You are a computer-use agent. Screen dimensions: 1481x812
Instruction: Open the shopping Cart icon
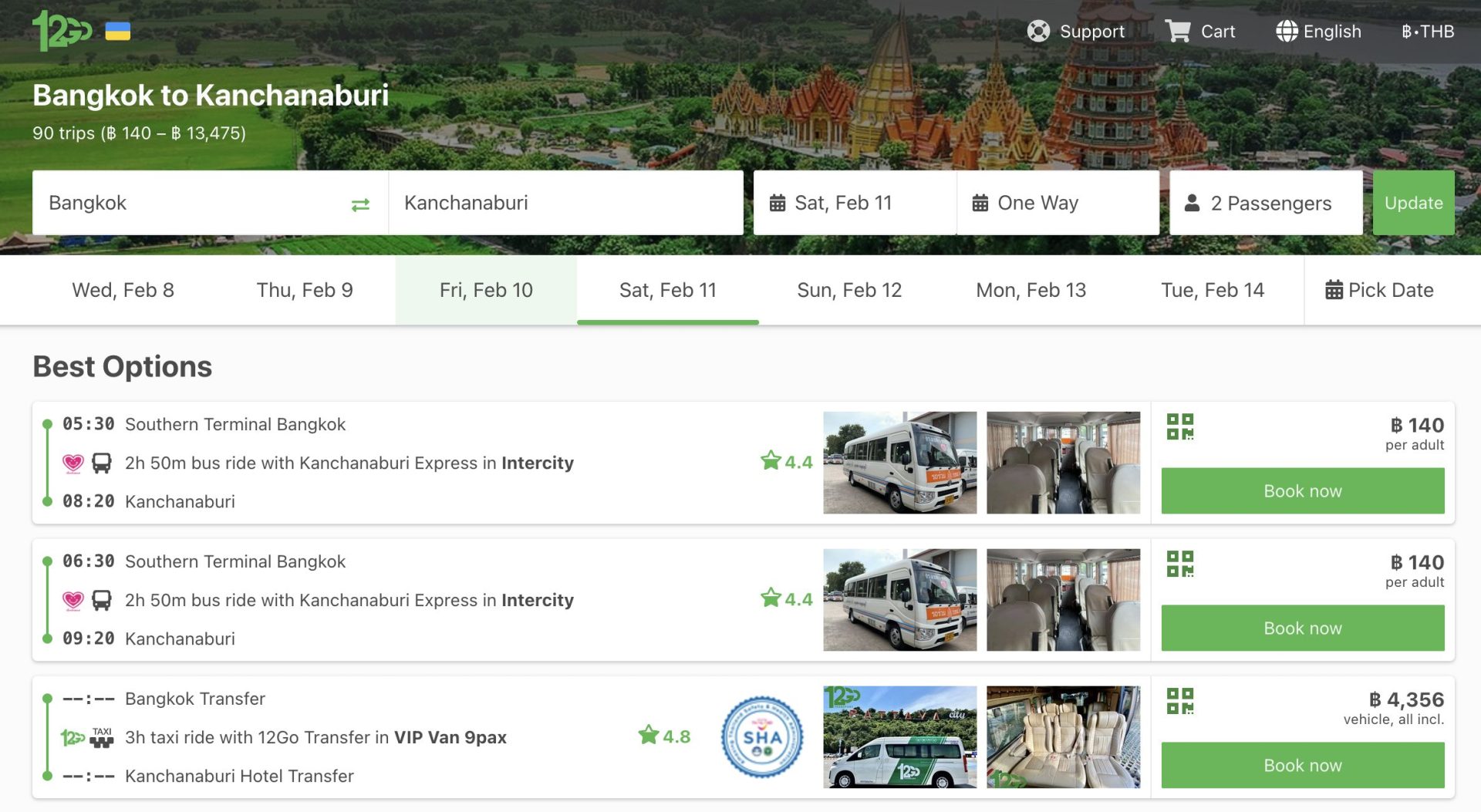1177,32
